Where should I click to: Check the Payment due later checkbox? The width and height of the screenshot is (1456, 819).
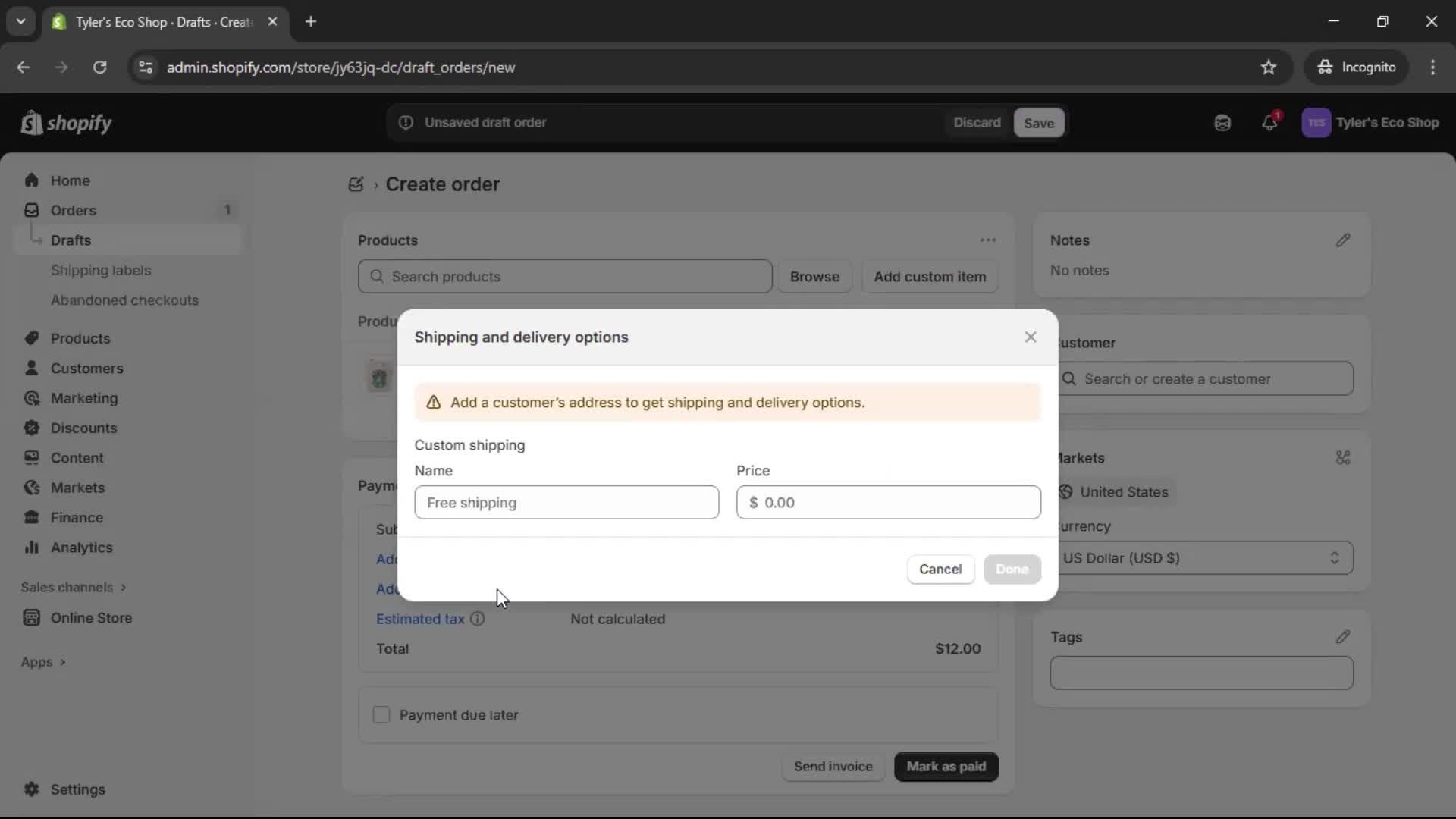(381, 714)
